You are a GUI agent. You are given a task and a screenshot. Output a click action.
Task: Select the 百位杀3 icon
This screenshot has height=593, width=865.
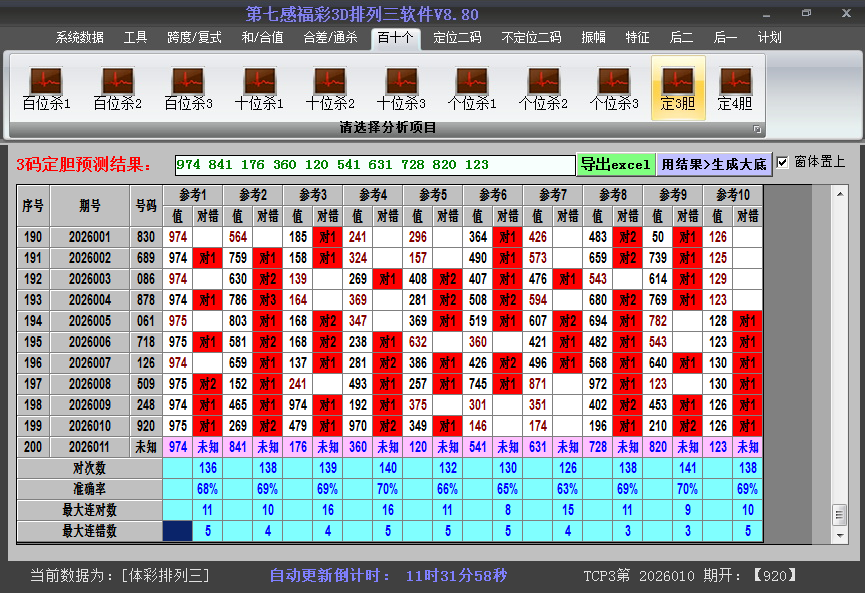point(186,85)
